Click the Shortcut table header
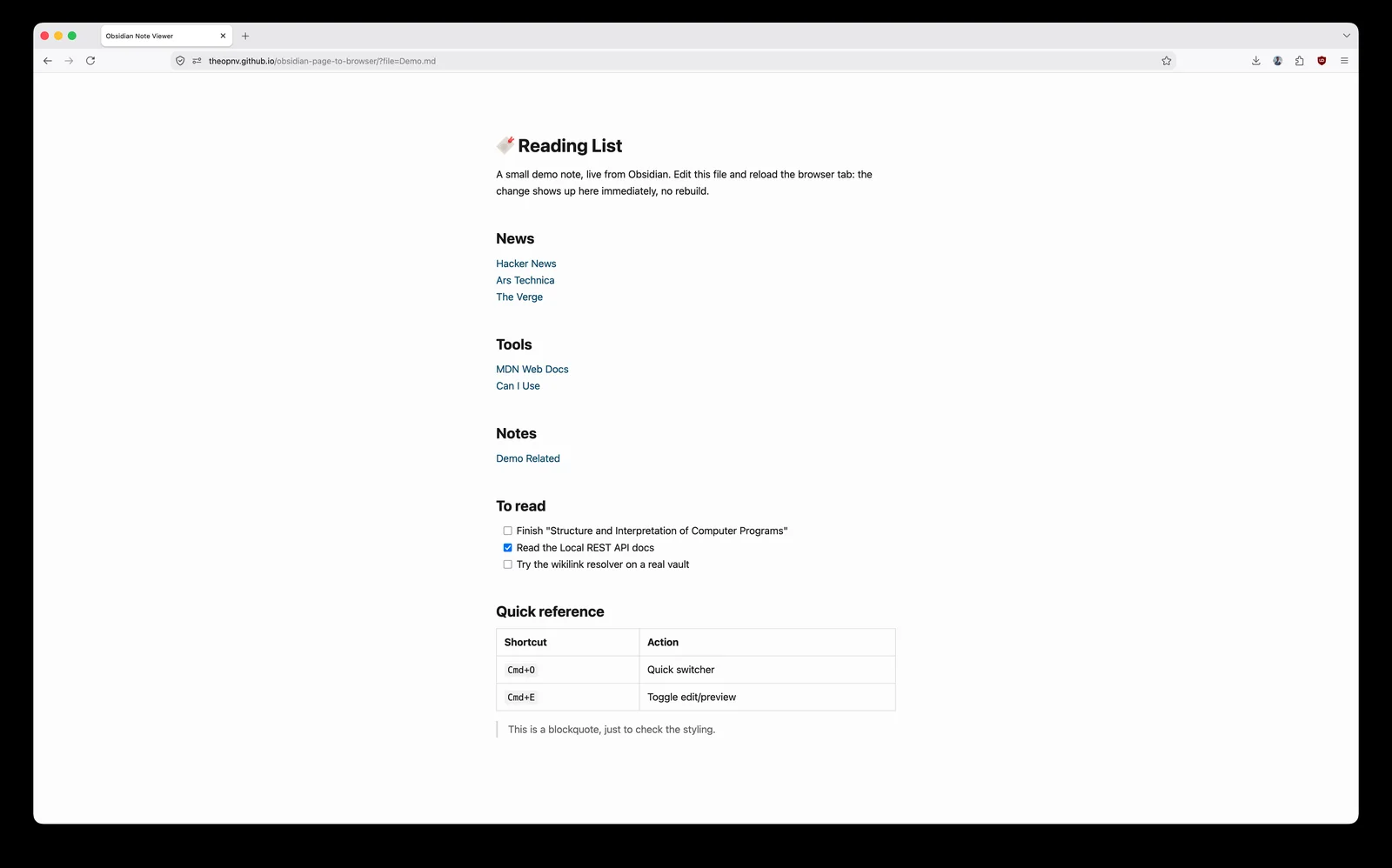The width and height of the screenshot is (1392, 868). tap(568, 642)
